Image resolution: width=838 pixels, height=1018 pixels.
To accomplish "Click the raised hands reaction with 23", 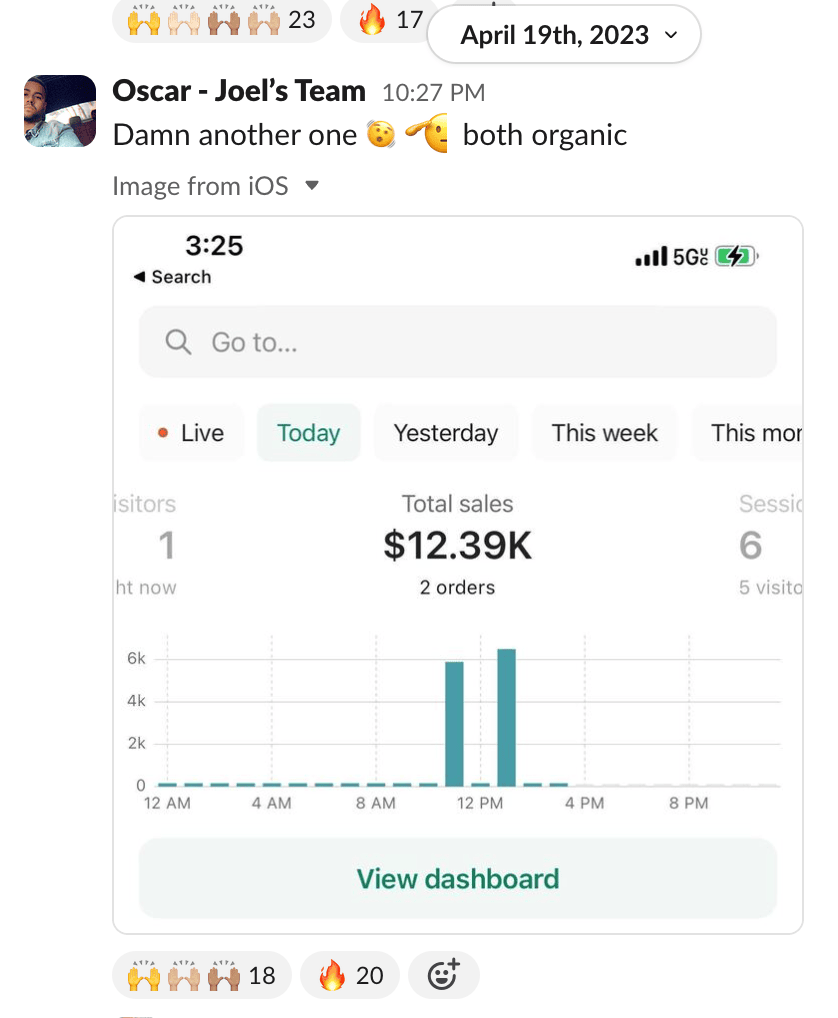I will tap(221, 20).
